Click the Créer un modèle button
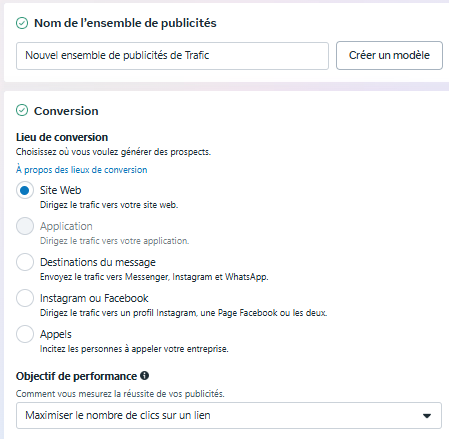The width and height of the screenshot is (449, 439). coord(389,55)
